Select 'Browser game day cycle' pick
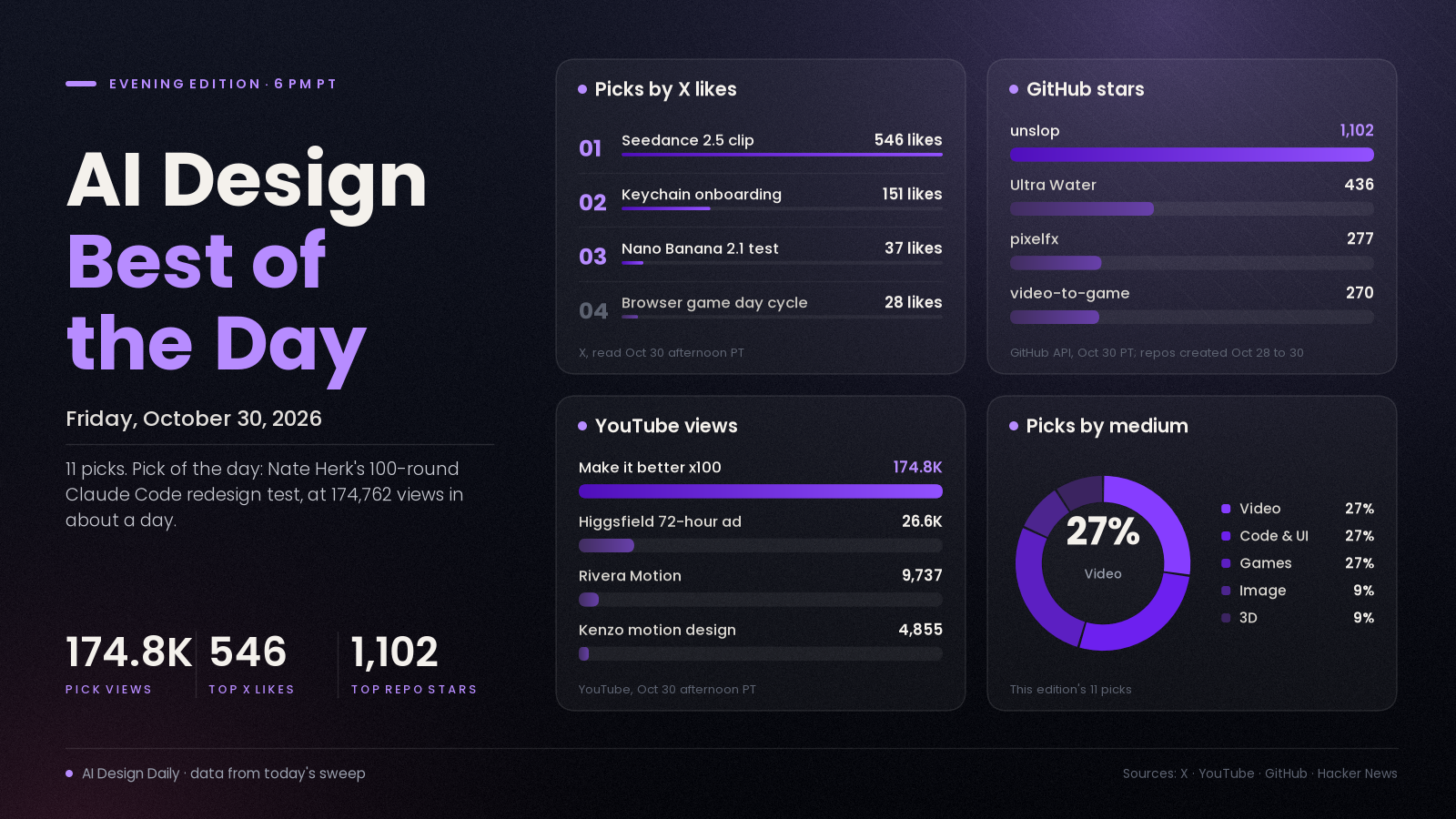Image resolution: width=1456 pixels, height=819 pixels. coord(714,303)
